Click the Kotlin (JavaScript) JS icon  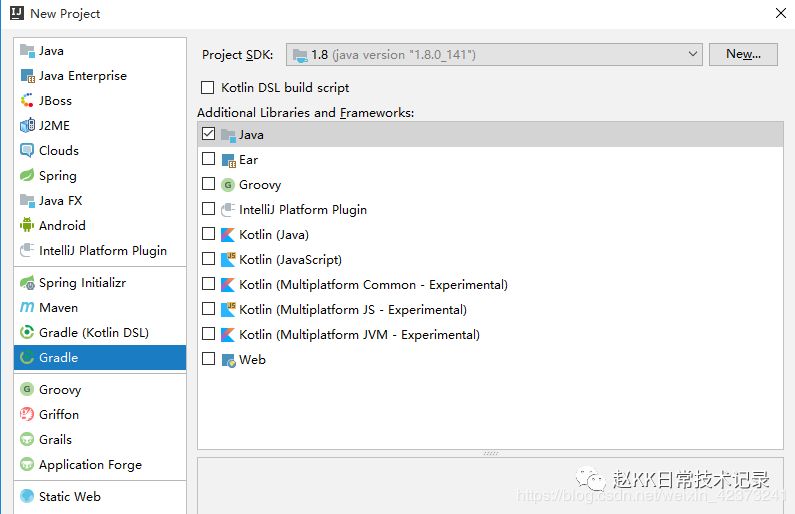pos(228,260)
